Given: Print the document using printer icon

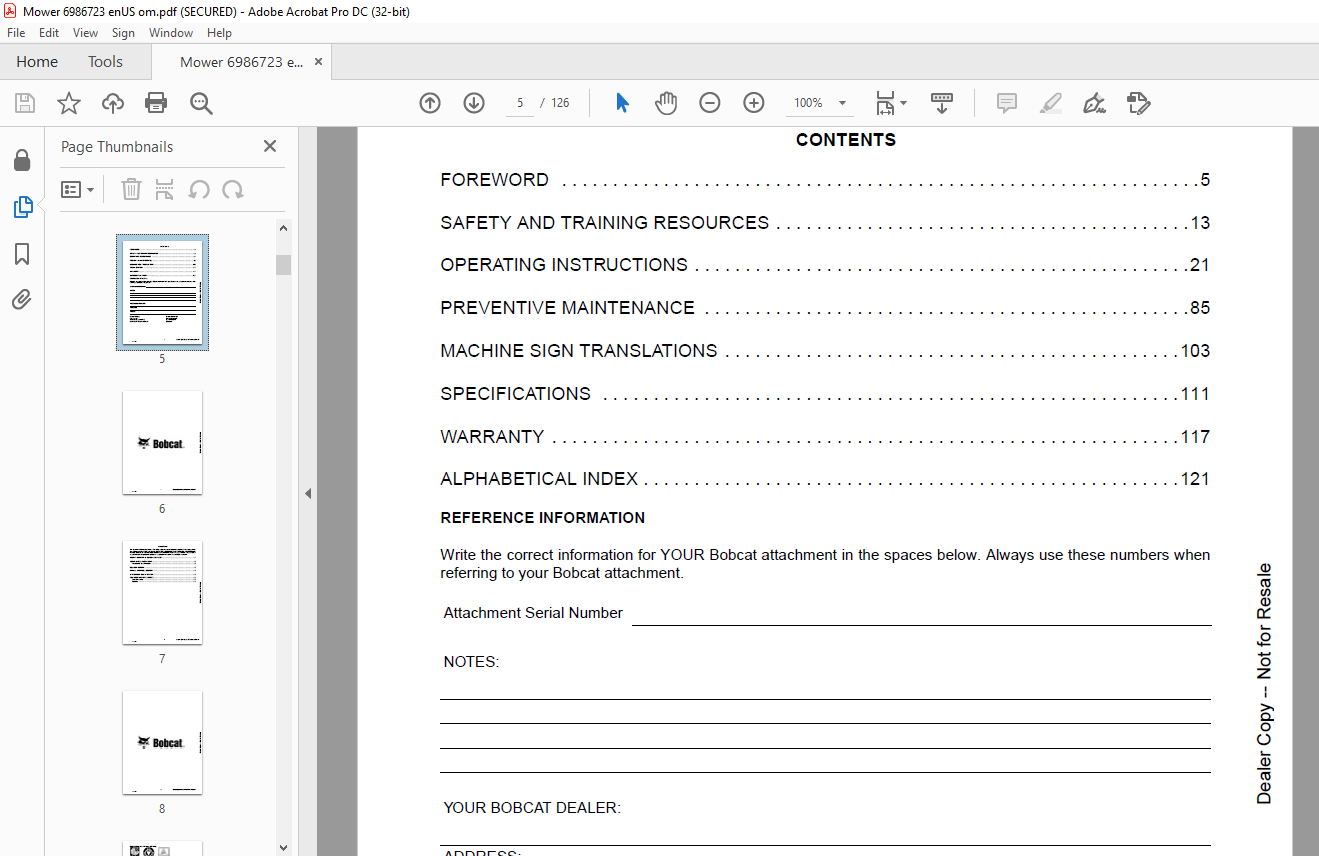Looking at the screenshot, I should tap(156, 103).
